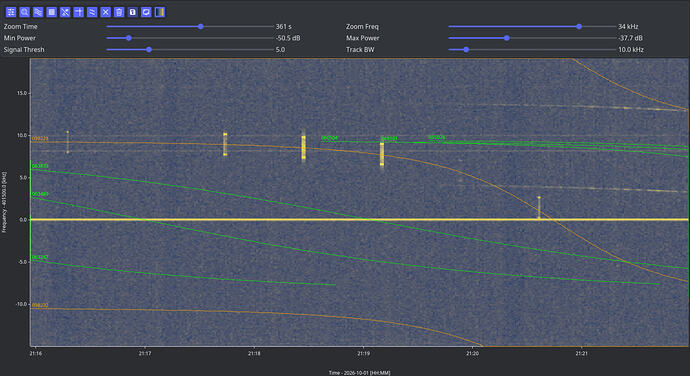Adjust the Zoom Time slider handle
This screenshot has height=376, width=690.
pyautogui.click(x=201, y=26)
